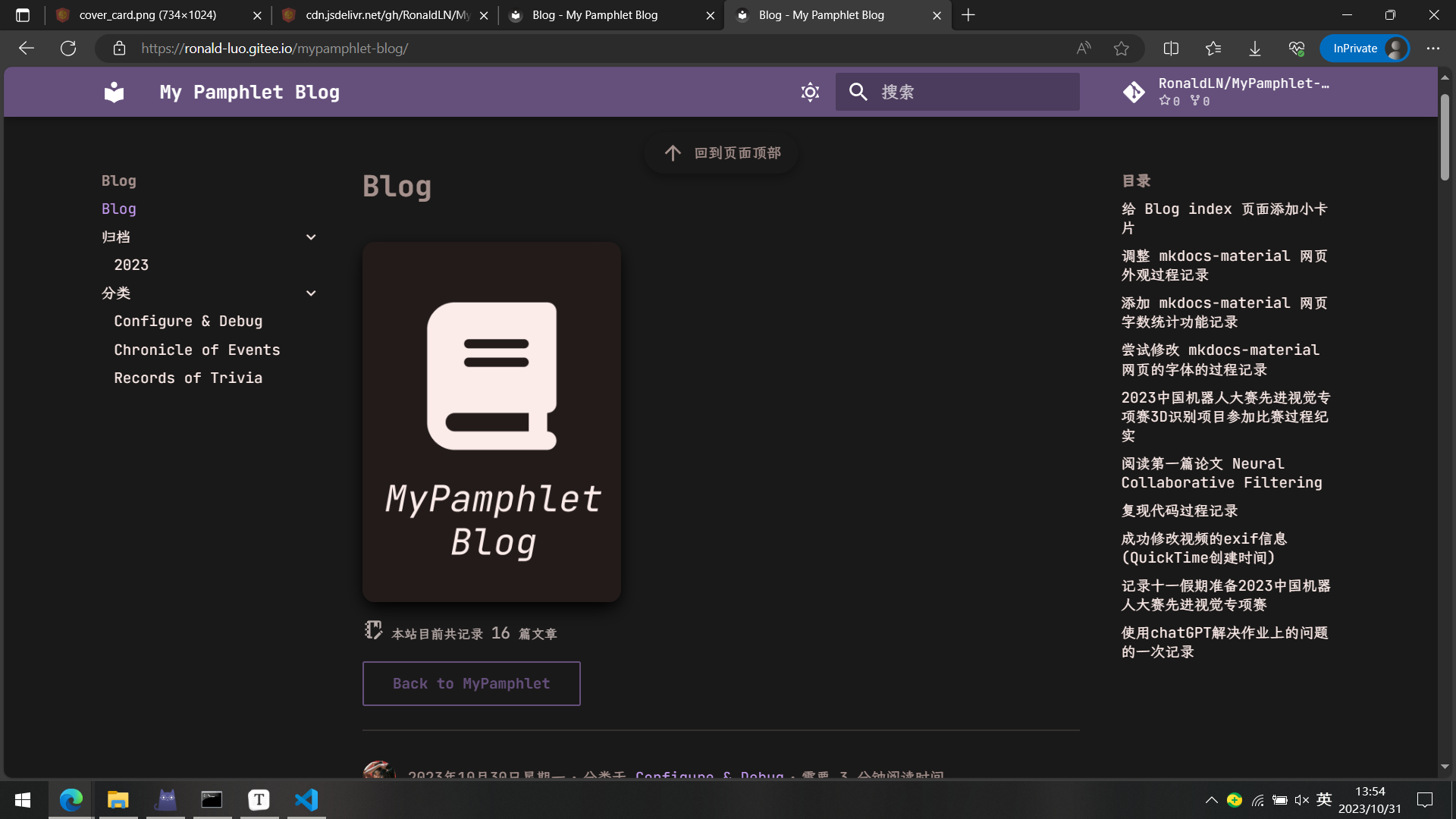Collapse the 归档 archive section chevron
1456x819 pixels.
(311, 237)
